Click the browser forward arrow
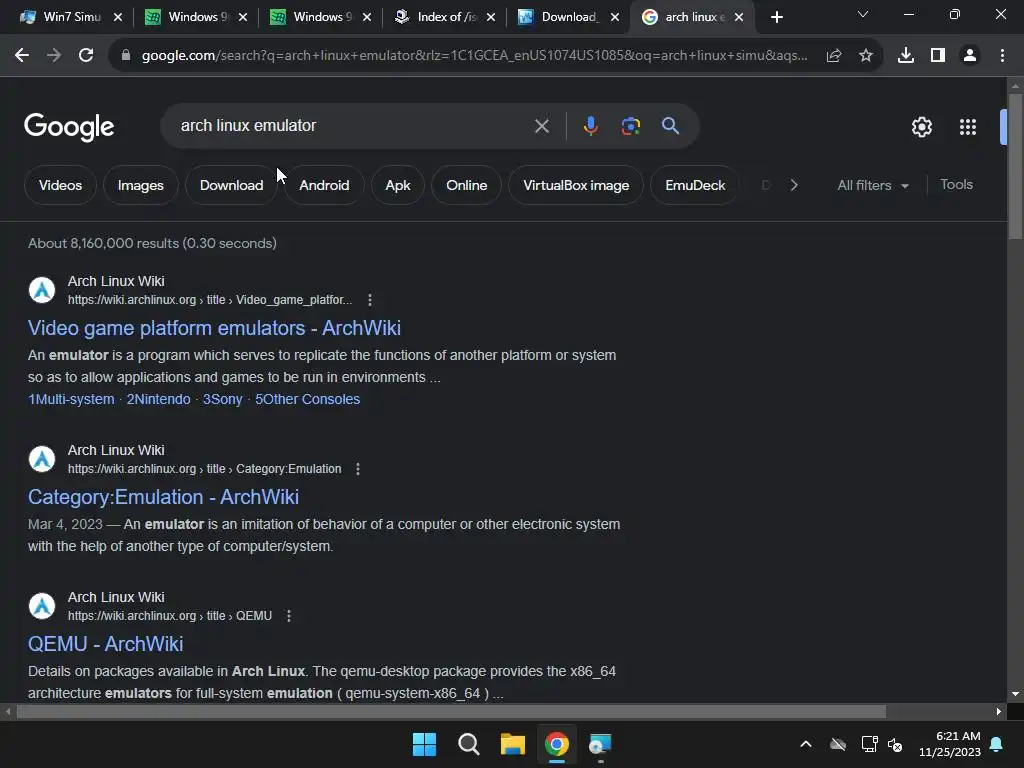 click(54, 56)
